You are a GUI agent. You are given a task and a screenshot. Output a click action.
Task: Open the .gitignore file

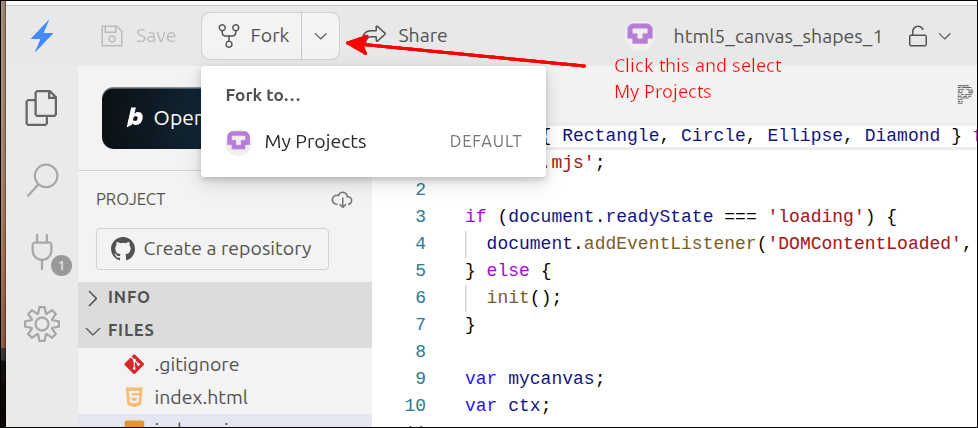click(196, 365)
